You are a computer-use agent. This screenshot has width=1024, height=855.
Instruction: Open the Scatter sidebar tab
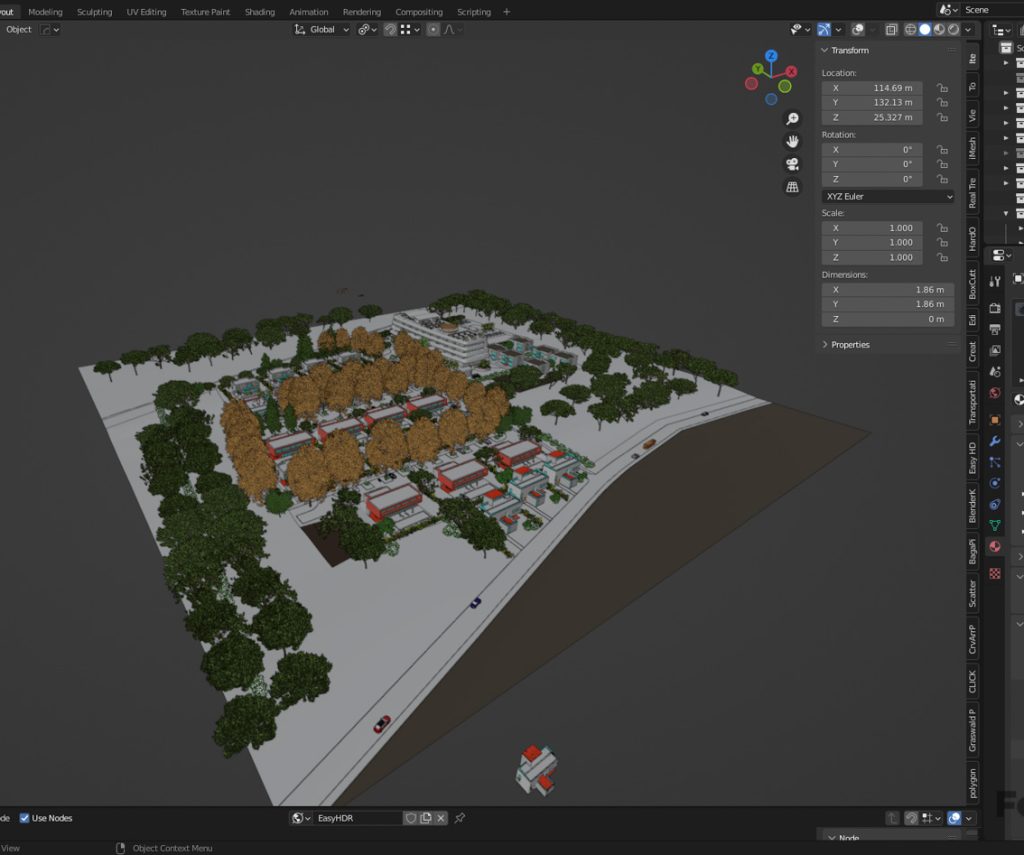(973, 594)
